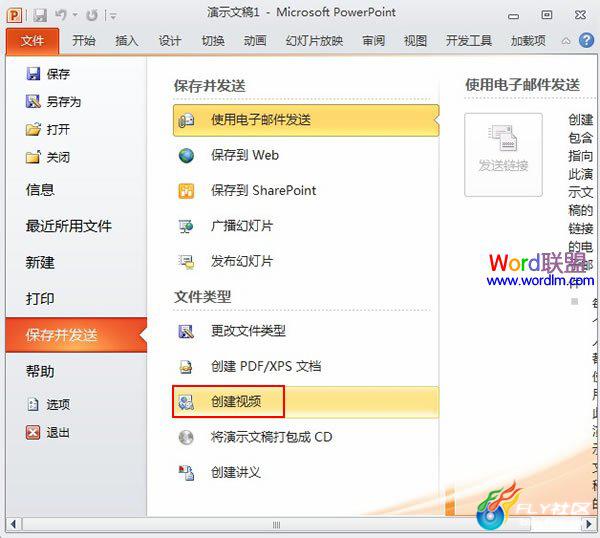Open the 文件 tab
The width and height of the screenshot is (600, 538).
(x=33, y=41)
